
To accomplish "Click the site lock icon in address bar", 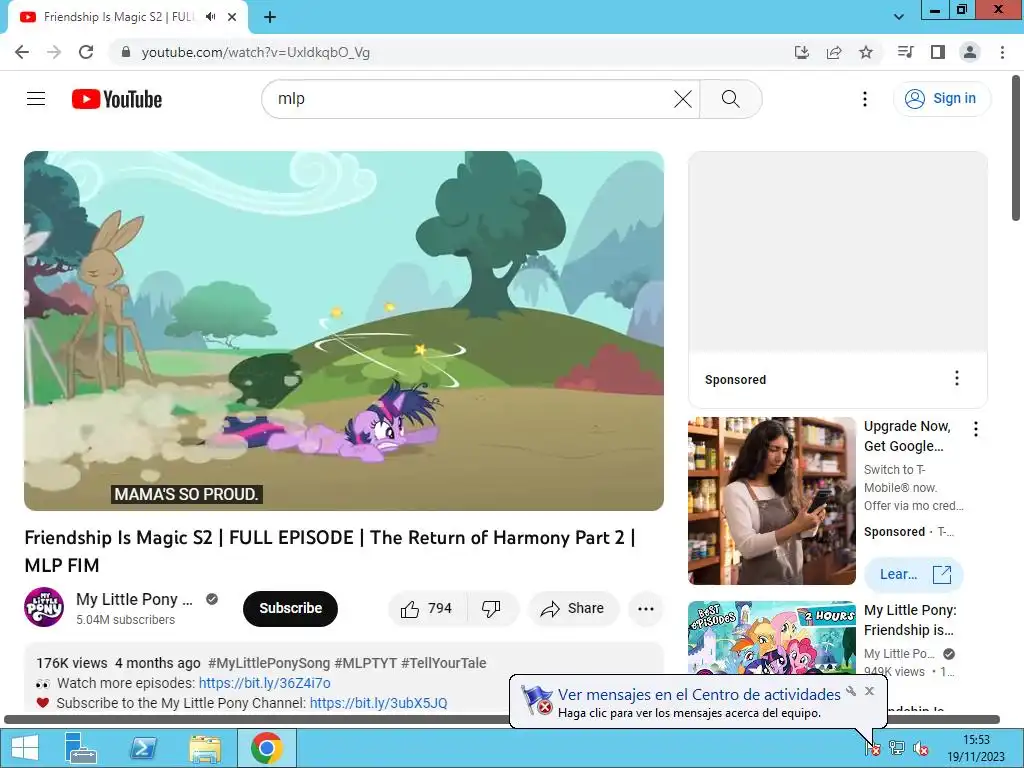I will click(x=126, y=52).
